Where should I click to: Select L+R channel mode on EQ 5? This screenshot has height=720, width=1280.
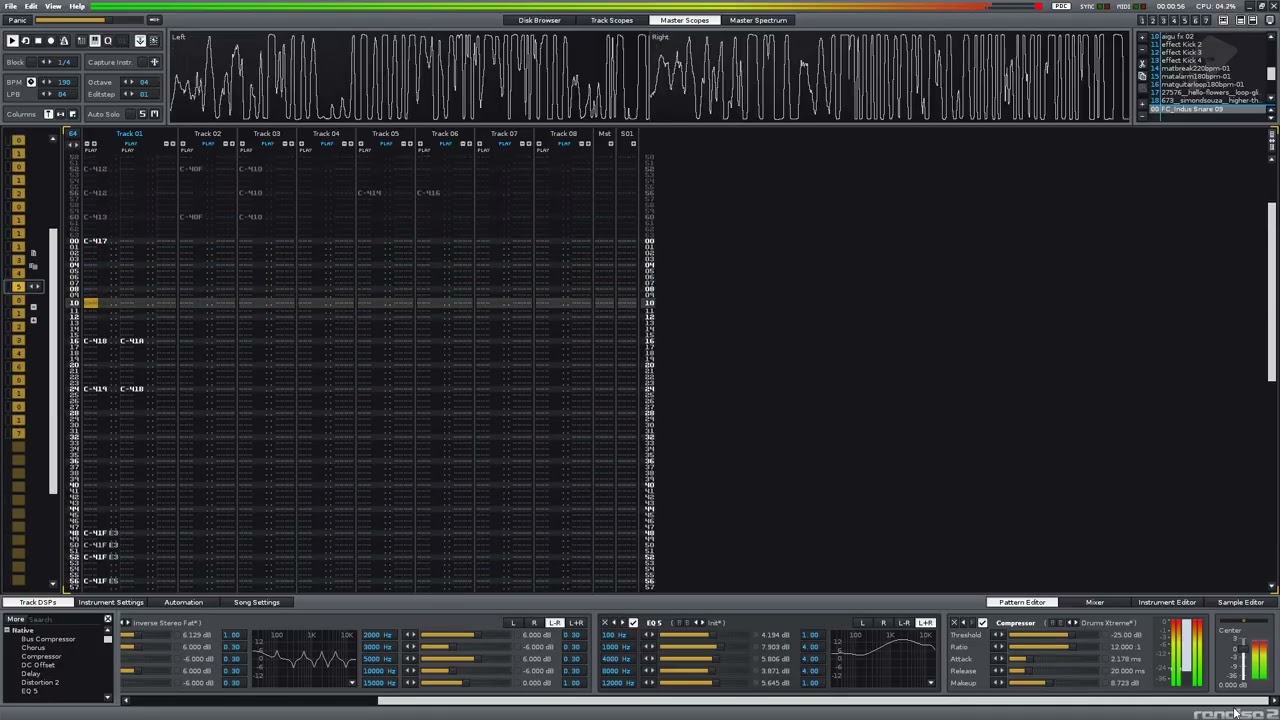(925, 622)
